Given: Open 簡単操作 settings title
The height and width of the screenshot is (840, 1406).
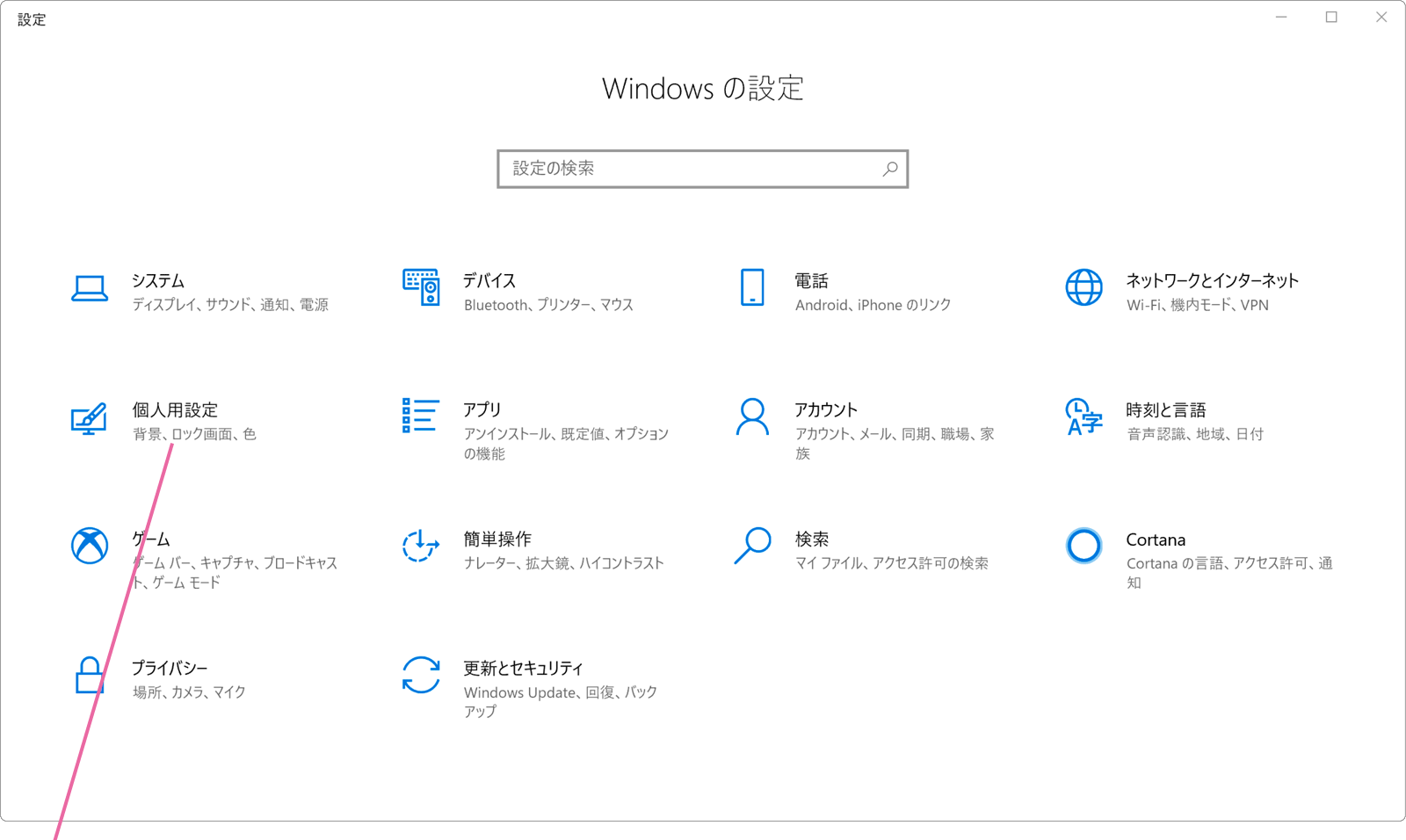Looking at the screenshot, I should tap(497, 539).
